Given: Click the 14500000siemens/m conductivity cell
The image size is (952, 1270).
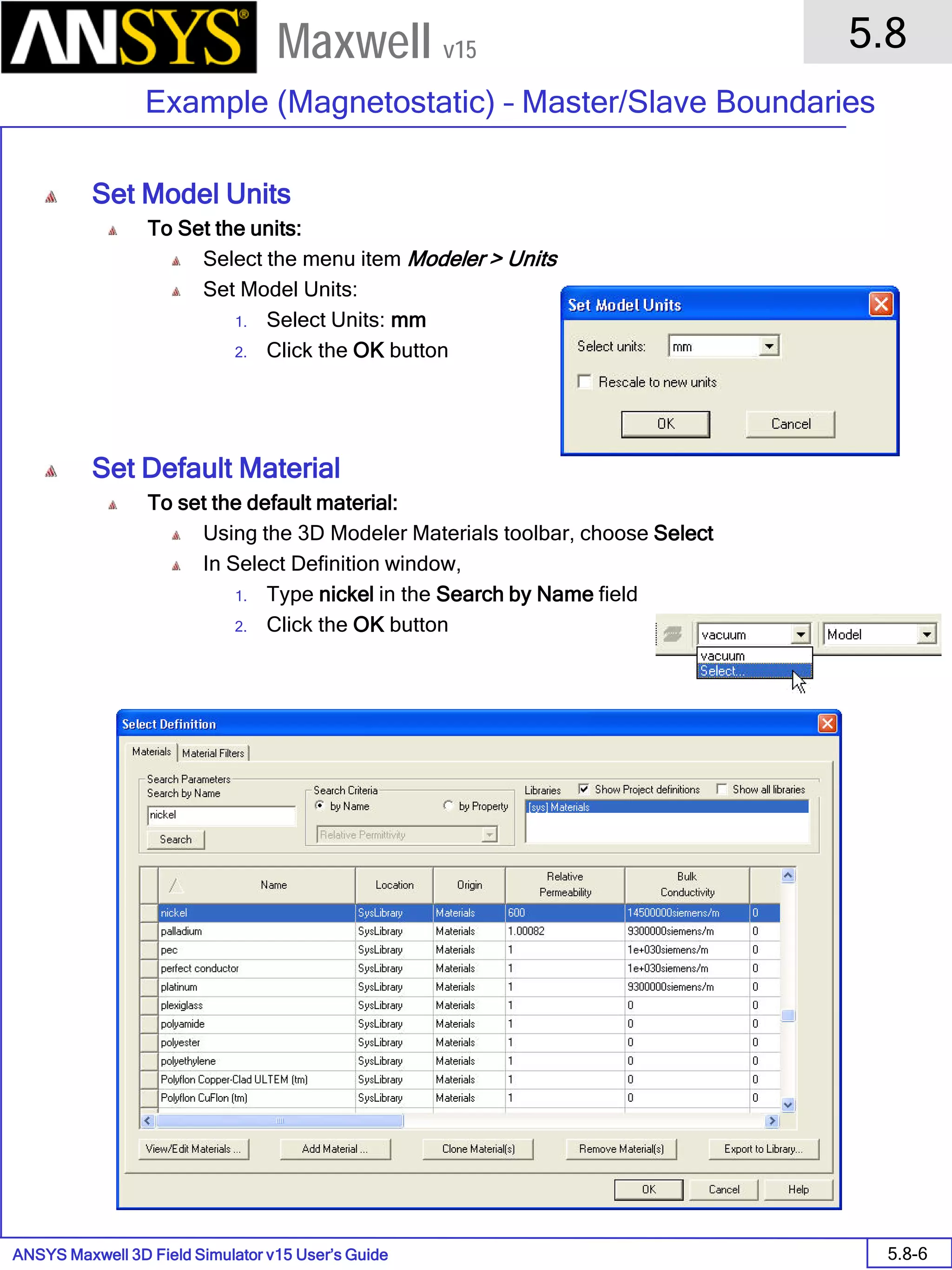Looking at the screenshot, I should point(687,912).
